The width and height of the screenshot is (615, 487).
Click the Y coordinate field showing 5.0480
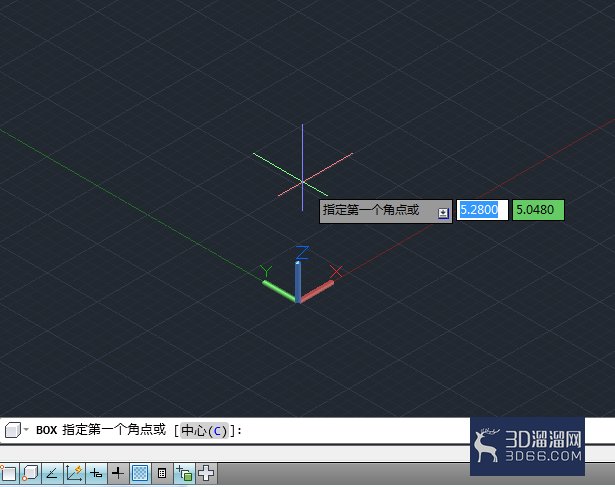point(538,210)
